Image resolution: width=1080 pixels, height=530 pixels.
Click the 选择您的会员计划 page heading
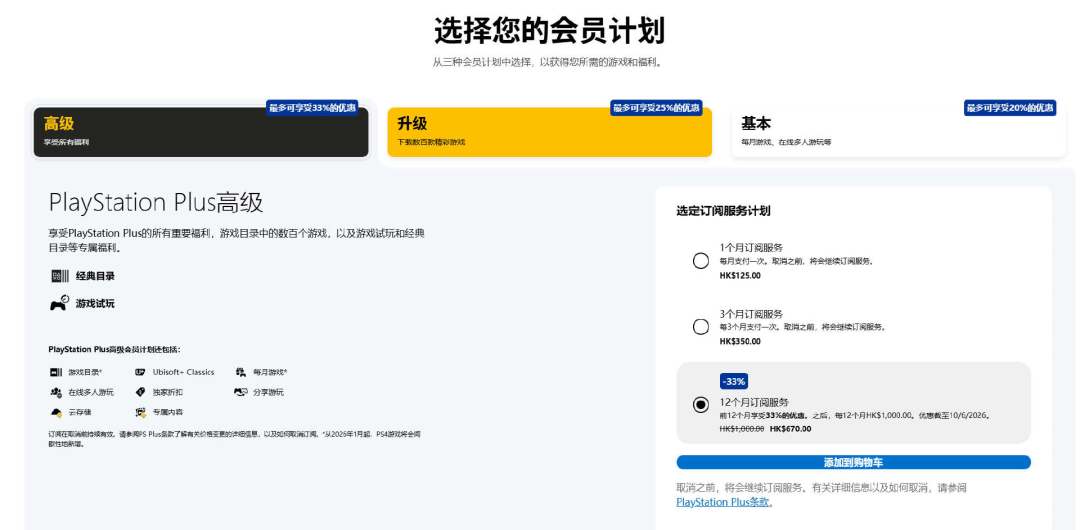(x=550, y=31)
